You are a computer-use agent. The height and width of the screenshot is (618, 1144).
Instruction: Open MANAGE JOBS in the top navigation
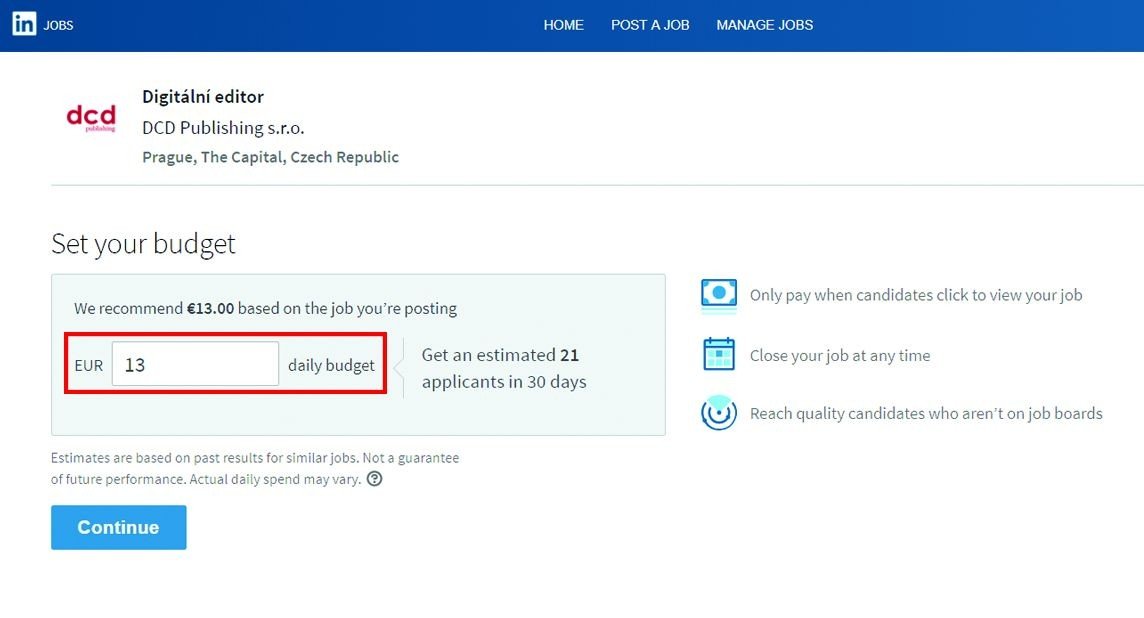click(764, 25)
